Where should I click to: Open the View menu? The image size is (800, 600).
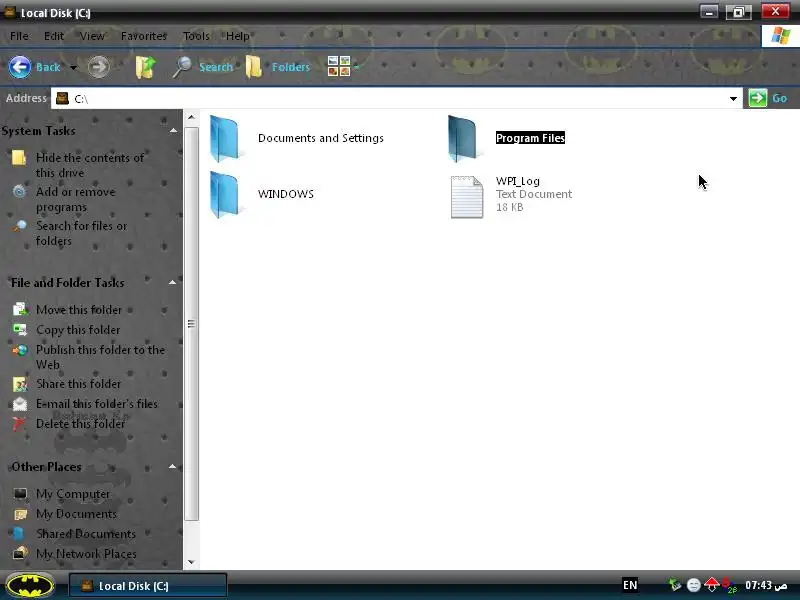coord(92,36)
